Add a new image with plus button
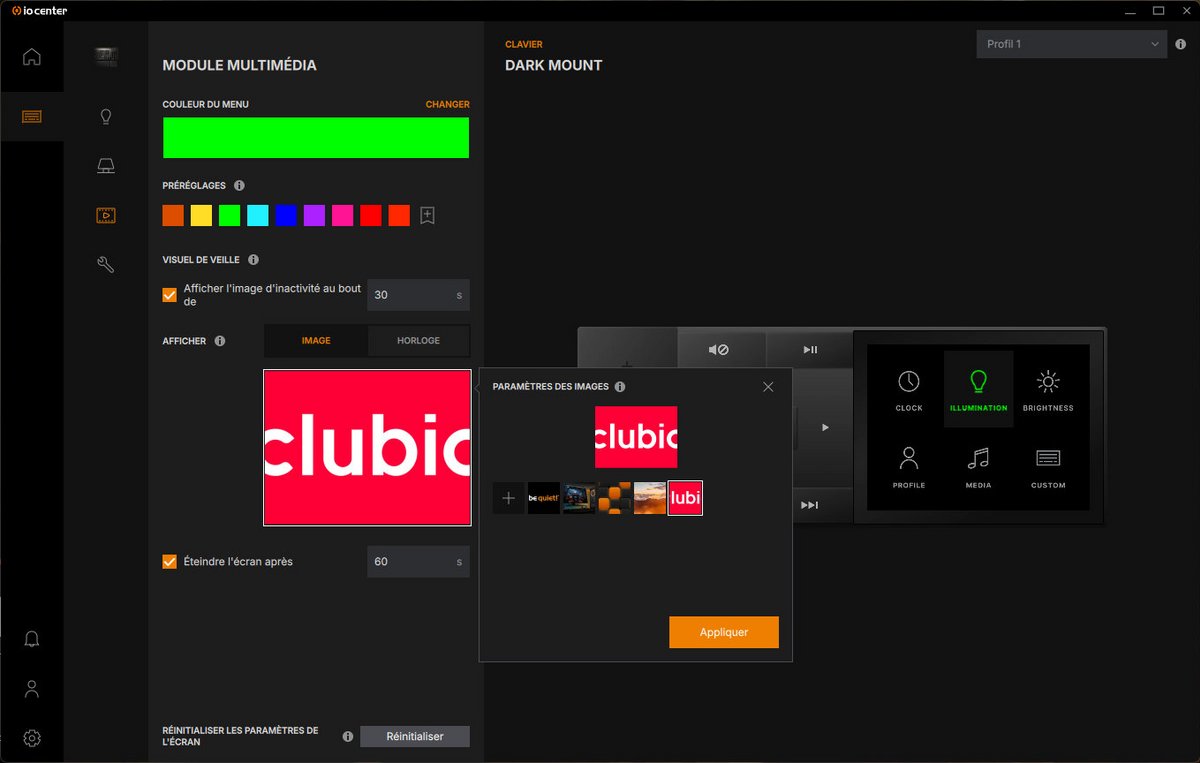 [508, 498]
